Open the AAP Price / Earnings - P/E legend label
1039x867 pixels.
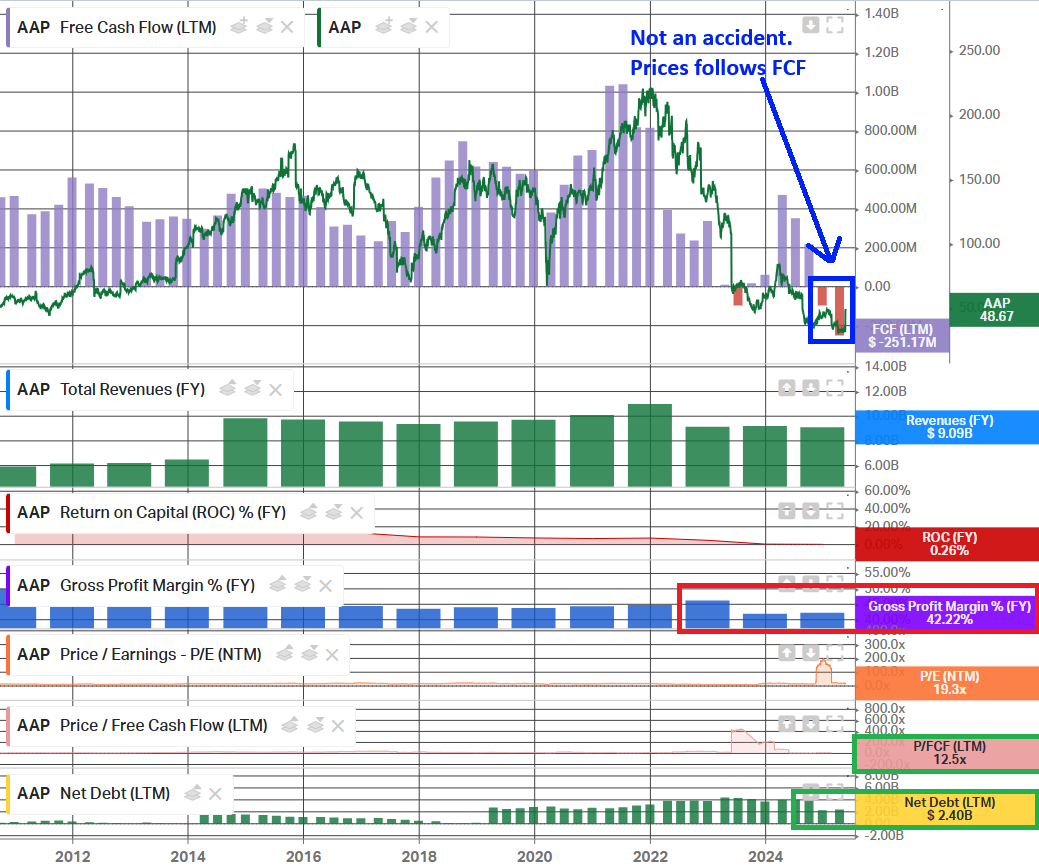coord(139,654)
